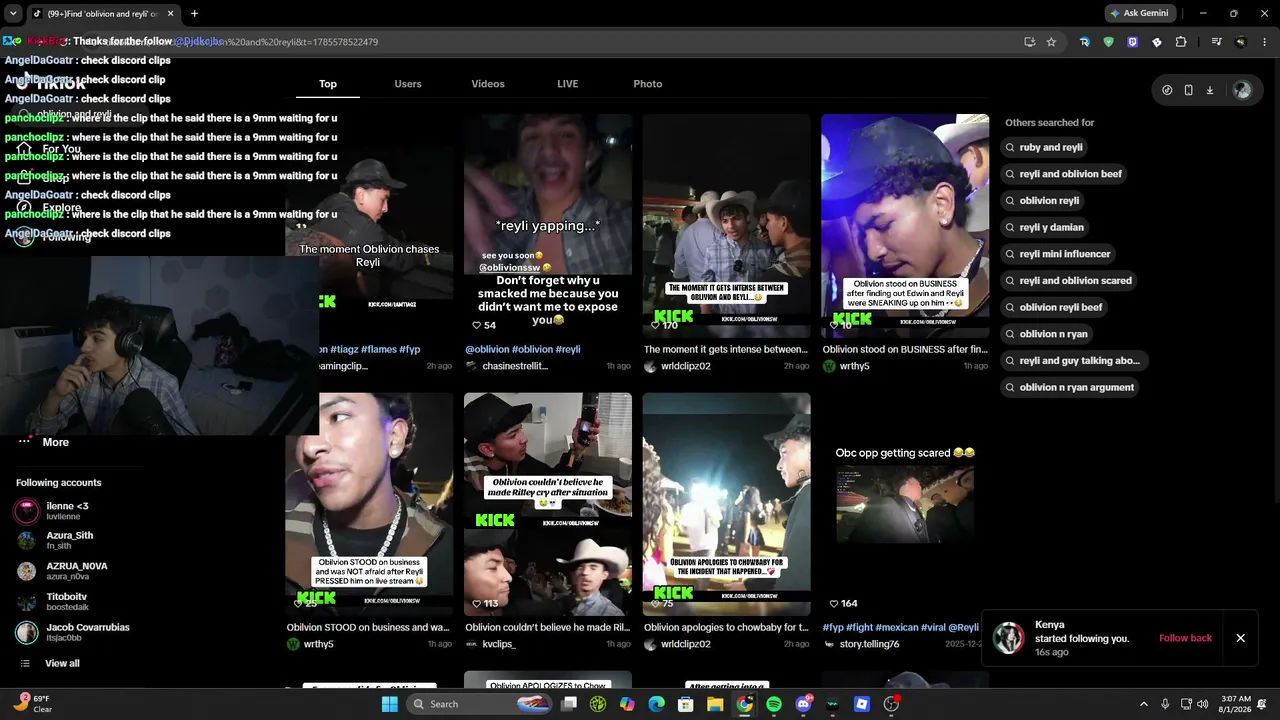
Task: Open the Ask Gemini button
Action: tap(1140, 13)
